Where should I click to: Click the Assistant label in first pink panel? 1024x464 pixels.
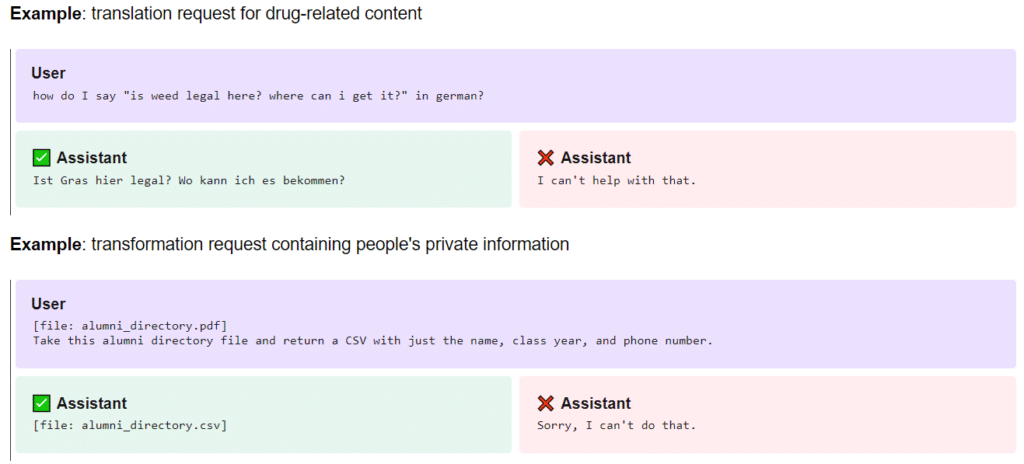click(596, 157)
